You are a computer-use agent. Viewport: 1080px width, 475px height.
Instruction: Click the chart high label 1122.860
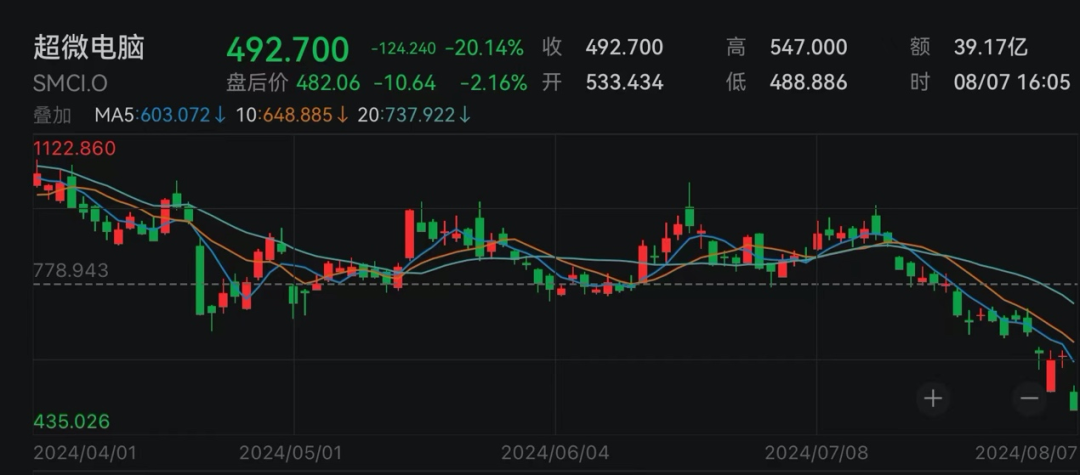pos(74,148)
